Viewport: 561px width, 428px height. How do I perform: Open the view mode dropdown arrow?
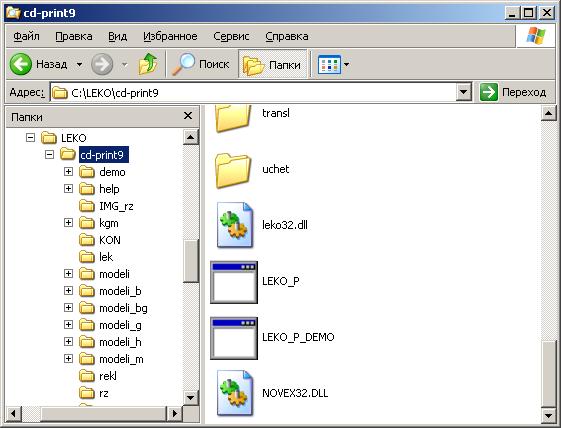tap(346, 64)
